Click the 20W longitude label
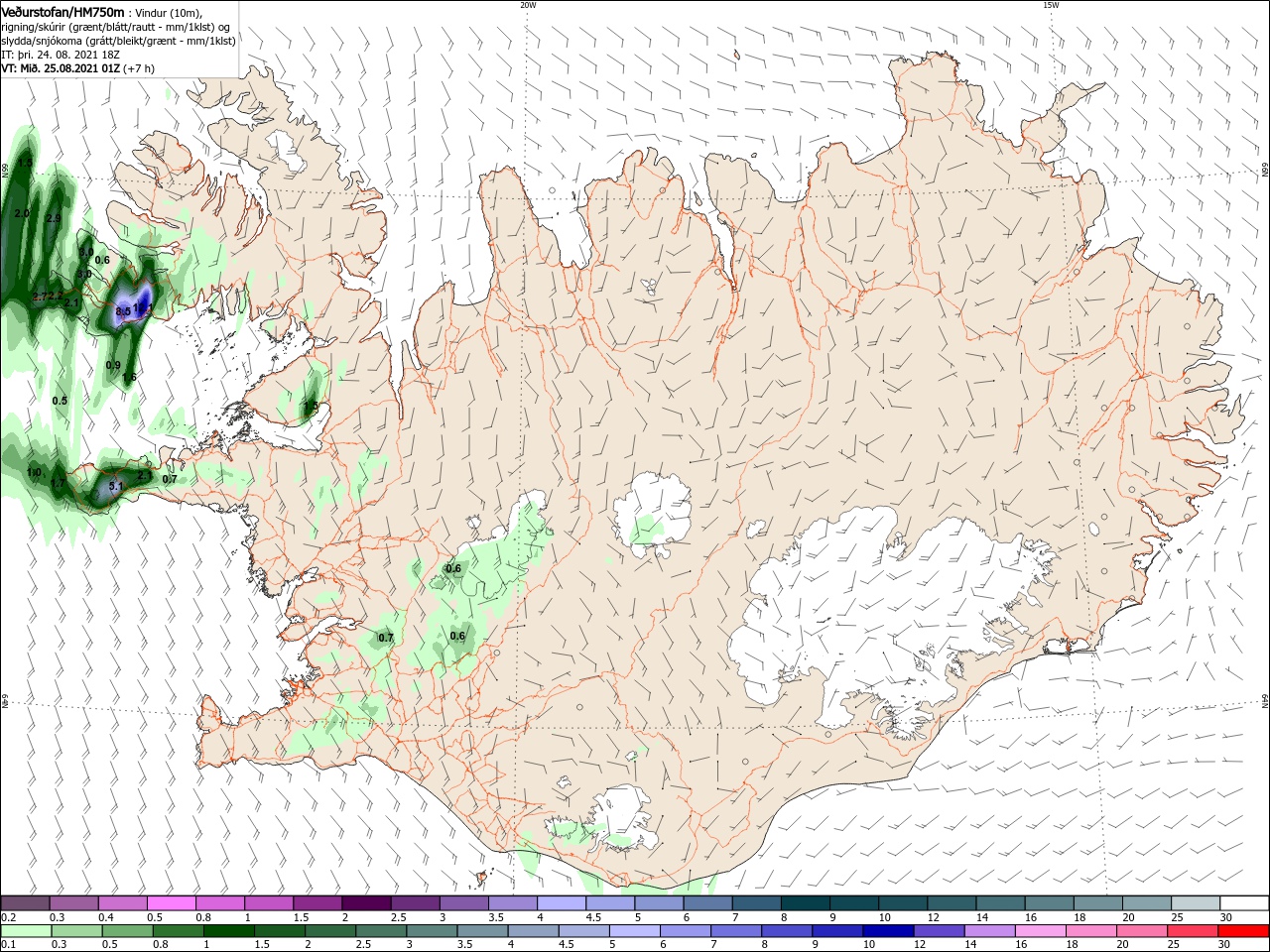The height and width of the screenshot is (952, 1270). tap(528, 5)
